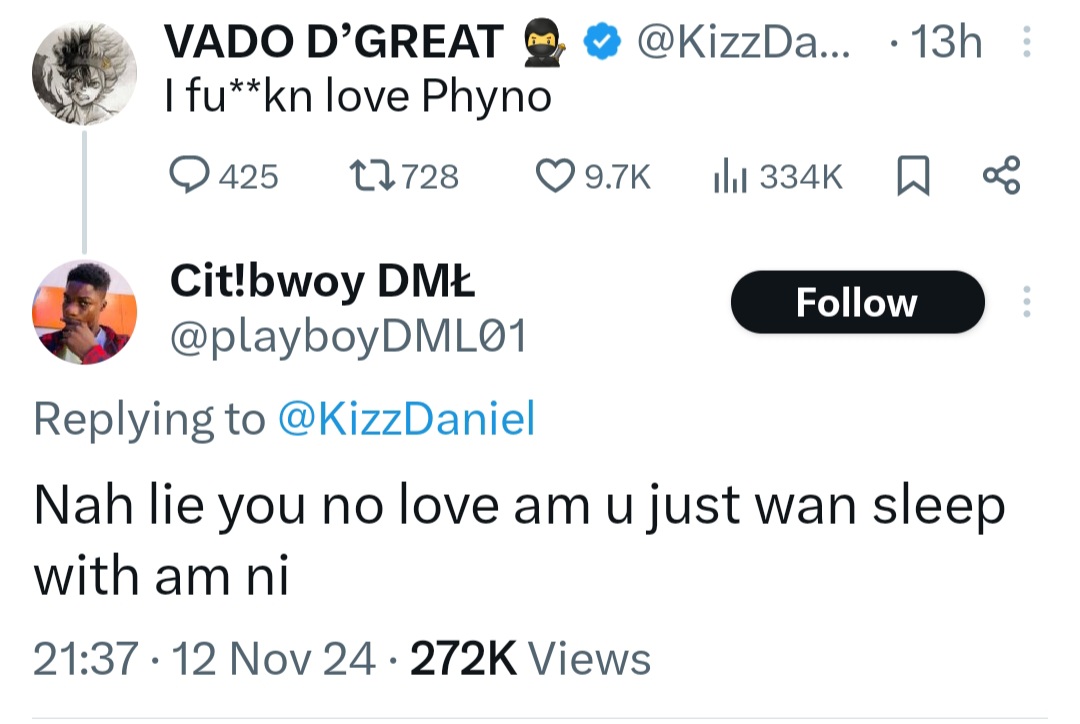Open Cit!bwoy DMŁ profile avatar
Viewport: 1080px width, 724px height.
click(84, 310)
